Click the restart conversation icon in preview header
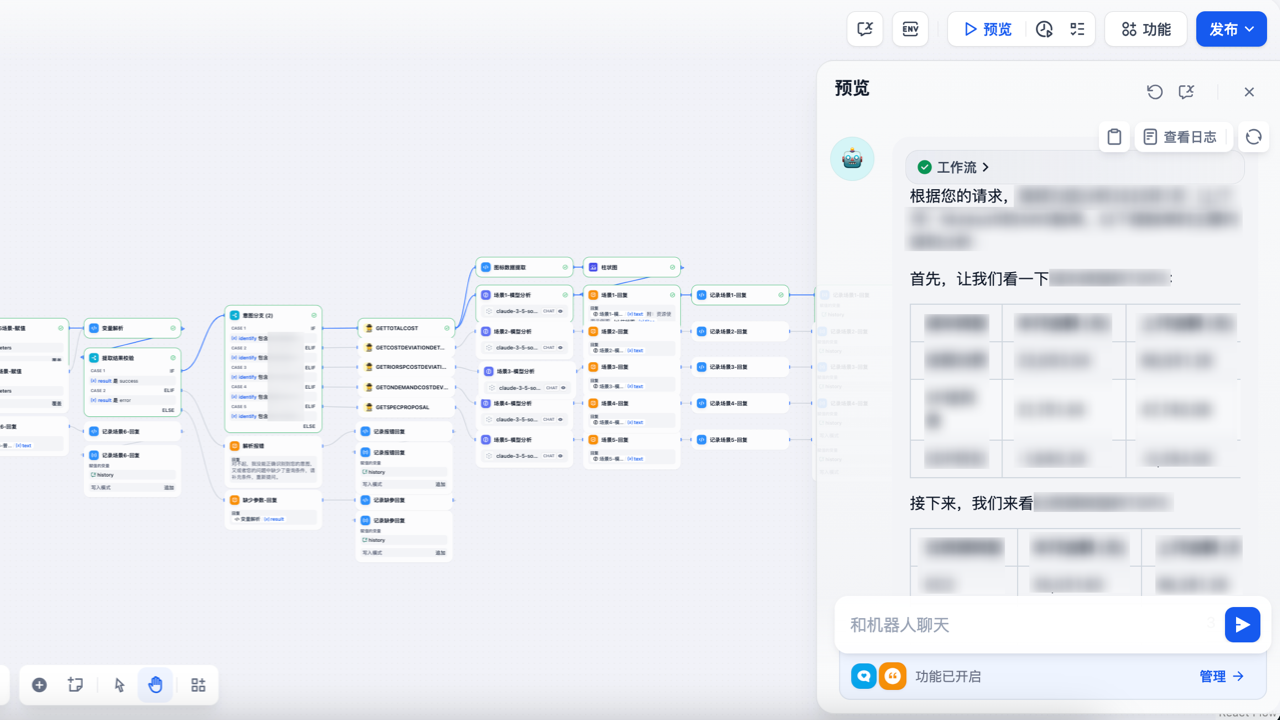Screen dimensions: 1280x720 coord(1155,92)
